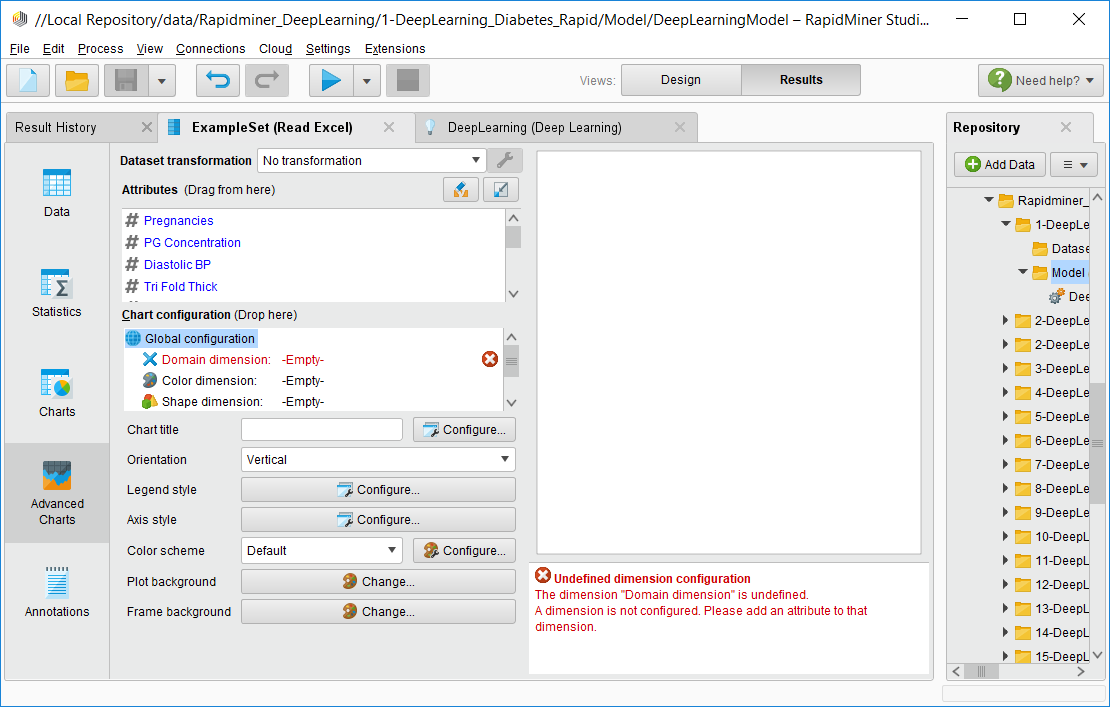
Task: Open the Annotations view
Action: pyautogui.click(x=57, y=592)
